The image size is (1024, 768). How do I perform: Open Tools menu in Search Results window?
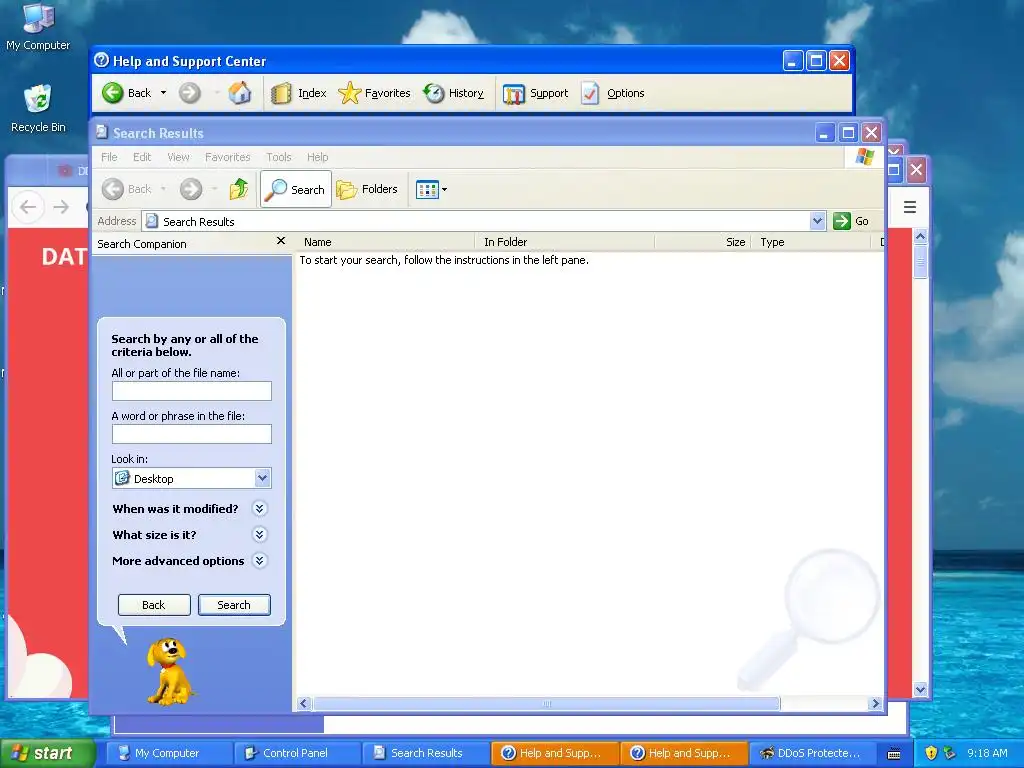279,157
